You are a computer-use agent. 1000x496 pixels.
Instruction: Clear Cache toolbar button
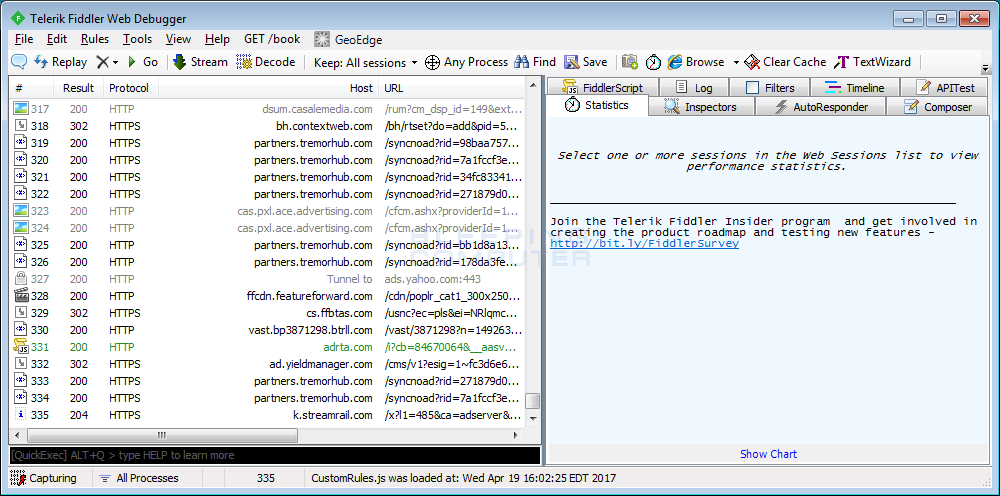785,62
